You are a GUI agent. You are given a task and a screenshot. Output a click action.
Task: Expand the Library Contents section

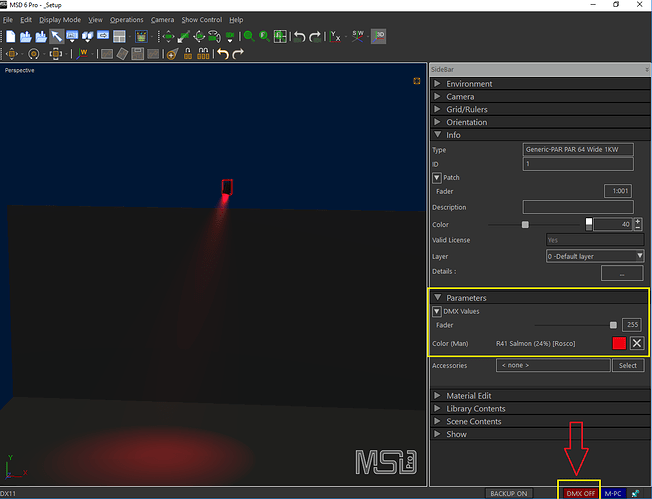[x=437, y=408]
